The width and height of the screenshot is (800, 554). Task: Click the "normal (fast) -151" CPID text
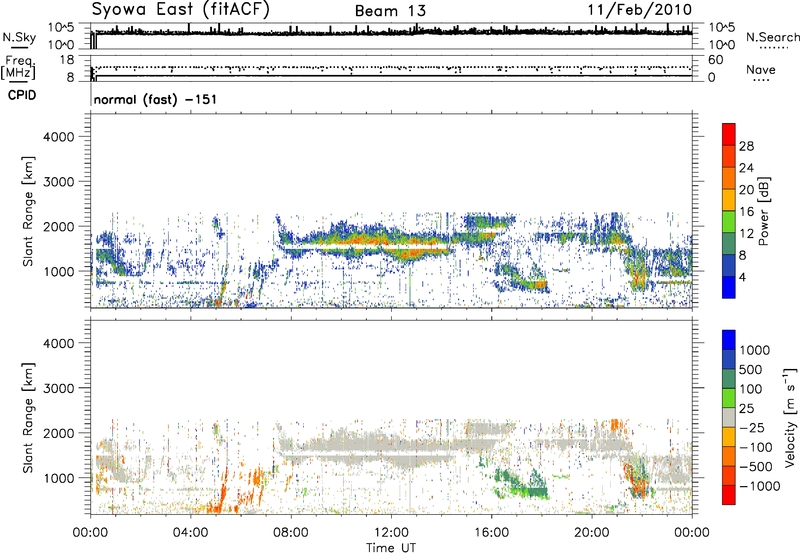[x=155, y=99]
